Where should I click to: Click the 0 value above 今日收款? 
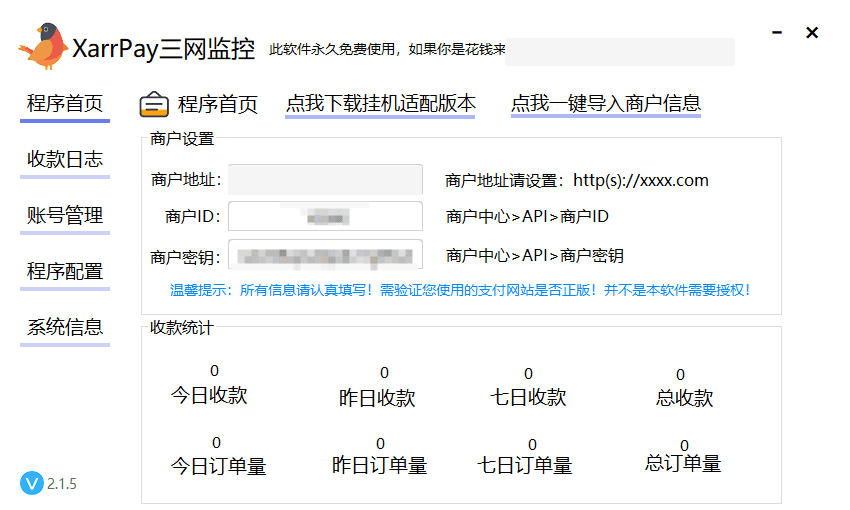click(x=214, y=371)
